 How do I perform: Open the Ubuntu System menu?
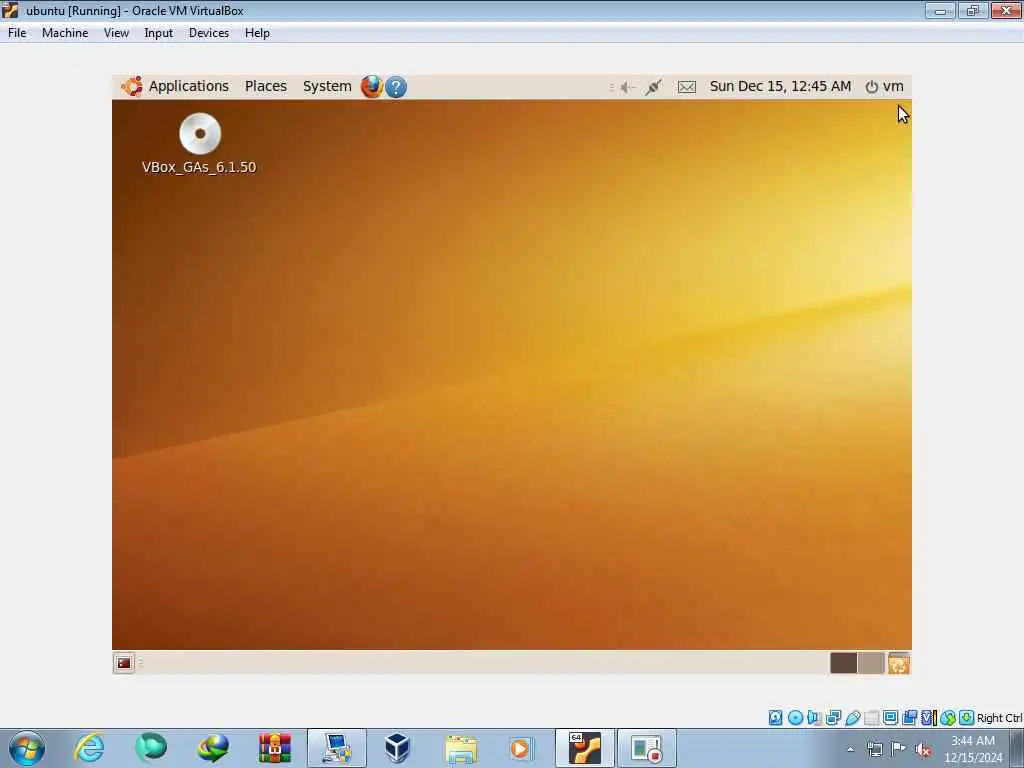(x=327, y=86)
